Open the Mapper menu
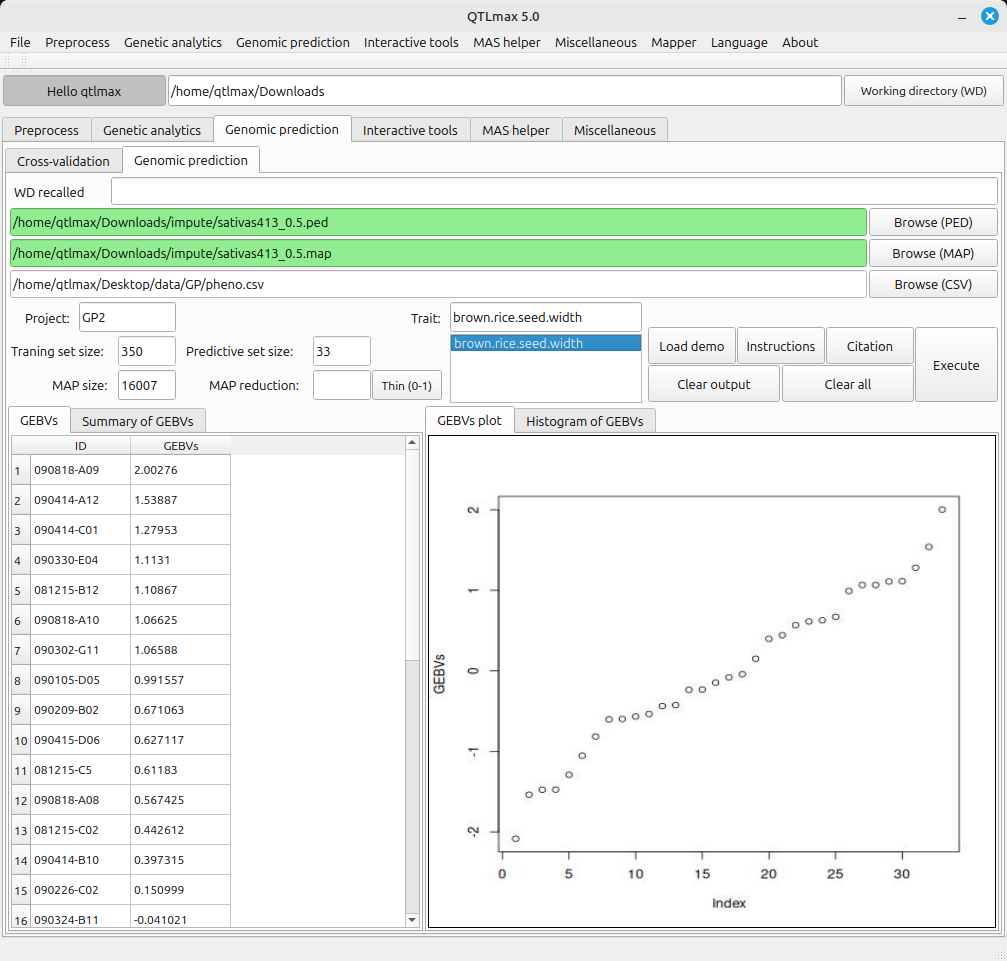 673,42
